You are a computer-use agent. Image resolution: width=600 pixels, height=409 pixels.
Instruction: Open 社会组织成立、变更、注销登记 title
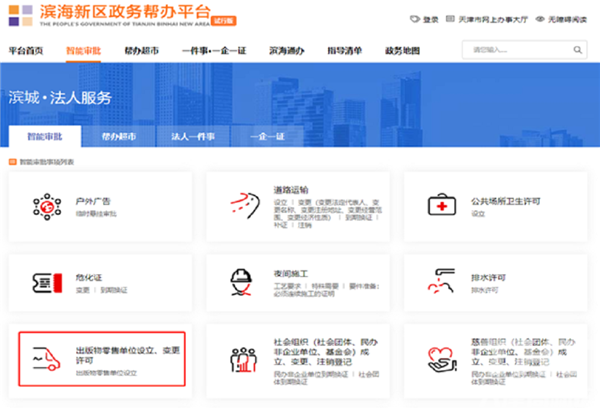click(x=325, y=352)
